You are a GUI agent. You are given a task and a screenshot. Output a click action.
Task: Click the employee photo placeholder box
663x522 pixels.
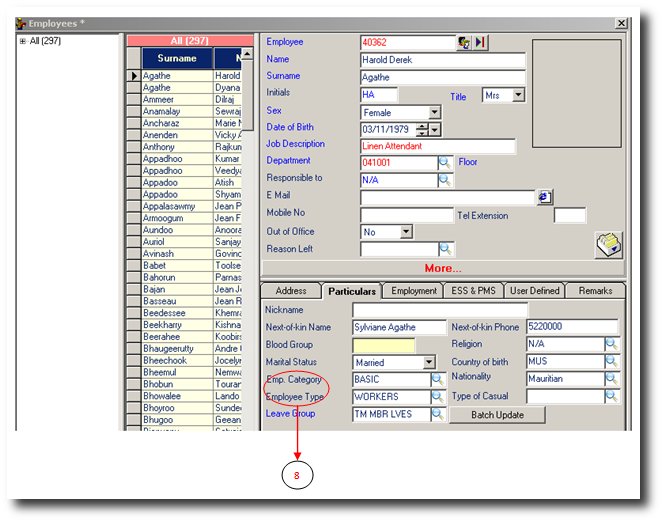click(x=576, y=93)
